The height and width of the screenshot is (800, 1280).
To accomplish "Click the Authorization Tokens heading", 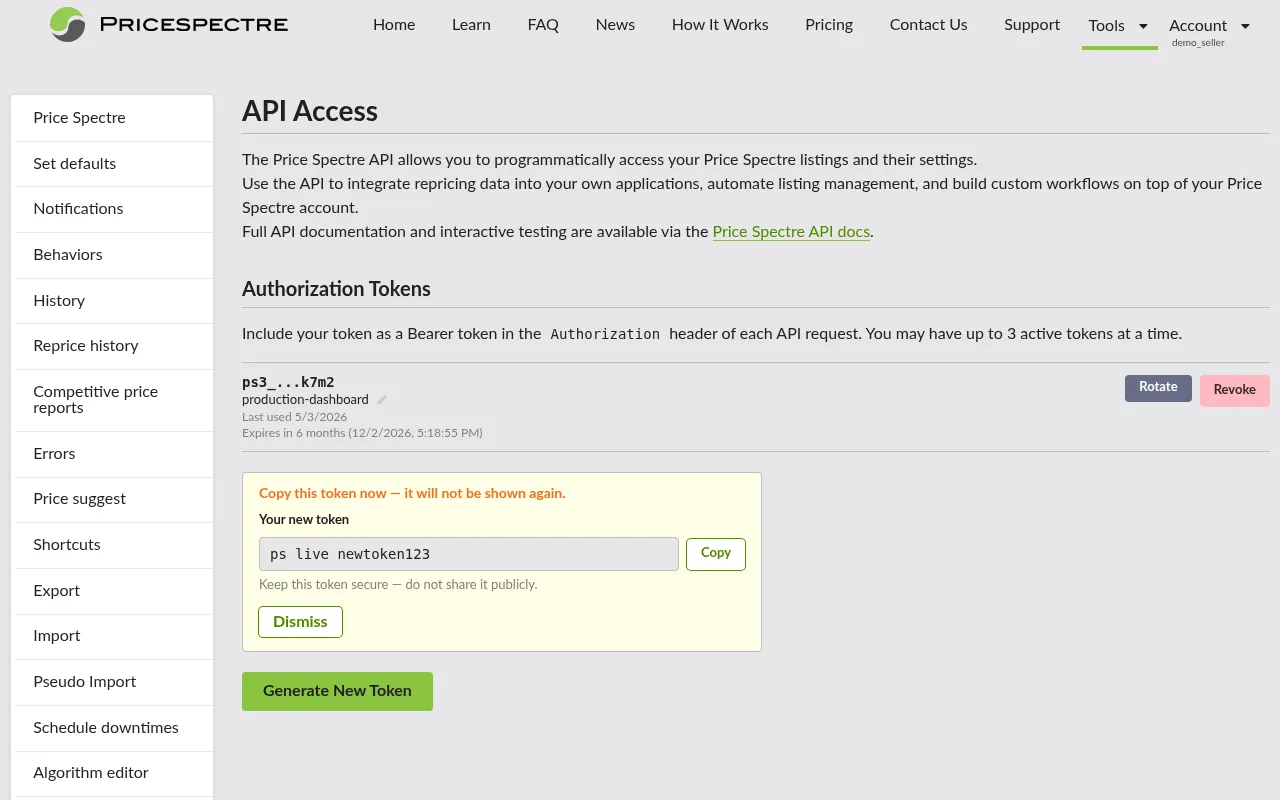I will click(336, 289).
